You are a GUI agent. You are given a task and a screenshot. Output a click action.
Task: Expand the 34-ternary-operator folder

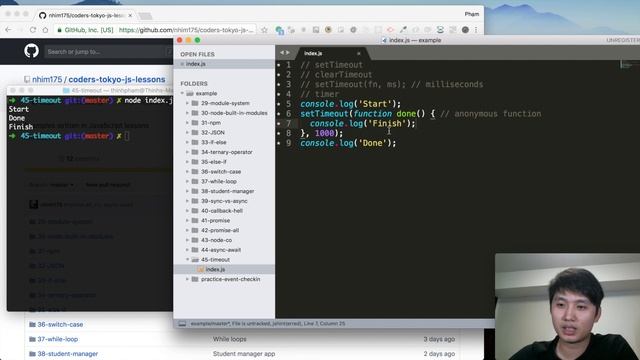click(187, 152)
